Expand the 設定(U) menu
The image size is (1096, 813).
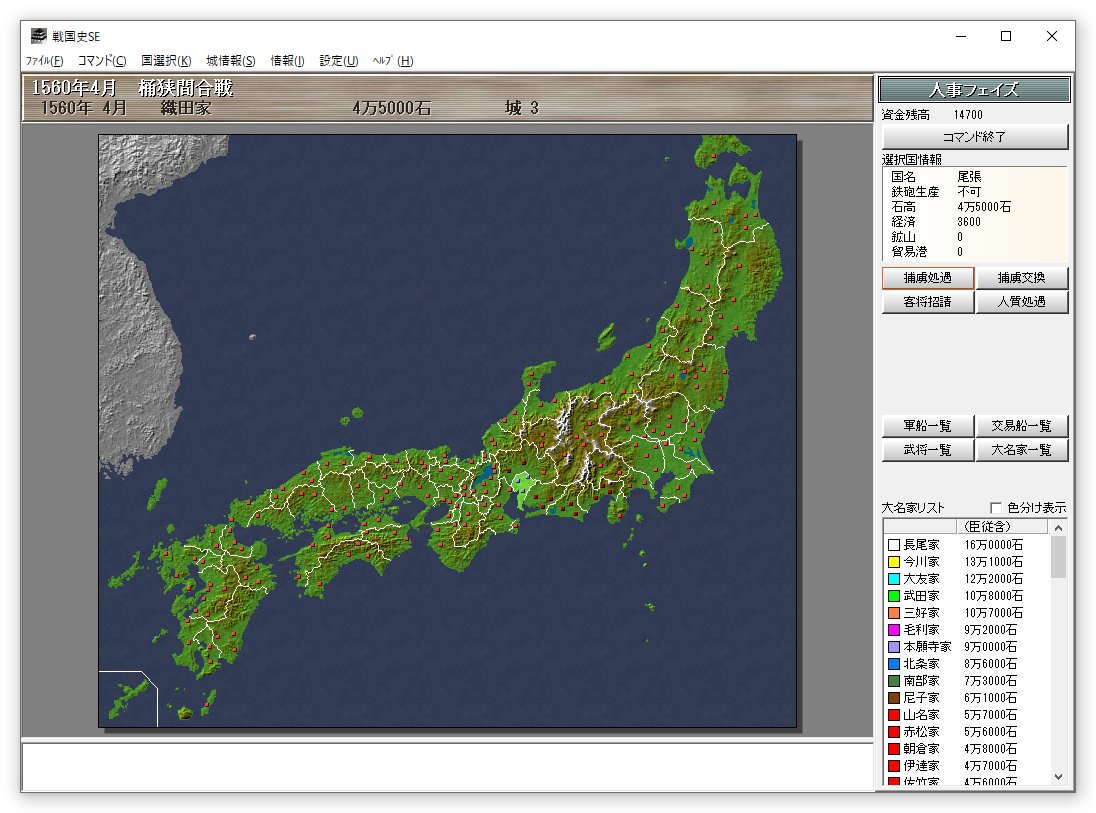coord(339,61)
